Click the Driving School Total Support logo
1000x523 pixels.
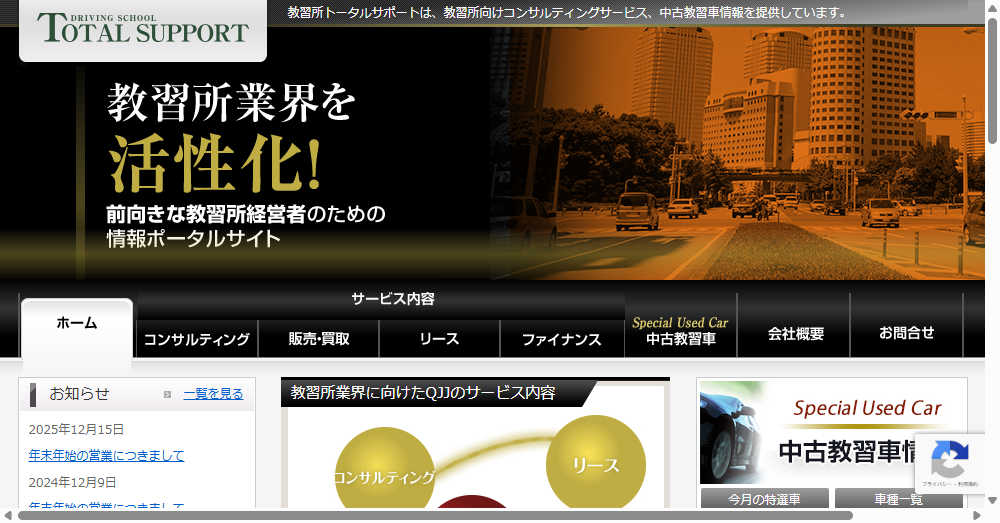coord(143,28)
